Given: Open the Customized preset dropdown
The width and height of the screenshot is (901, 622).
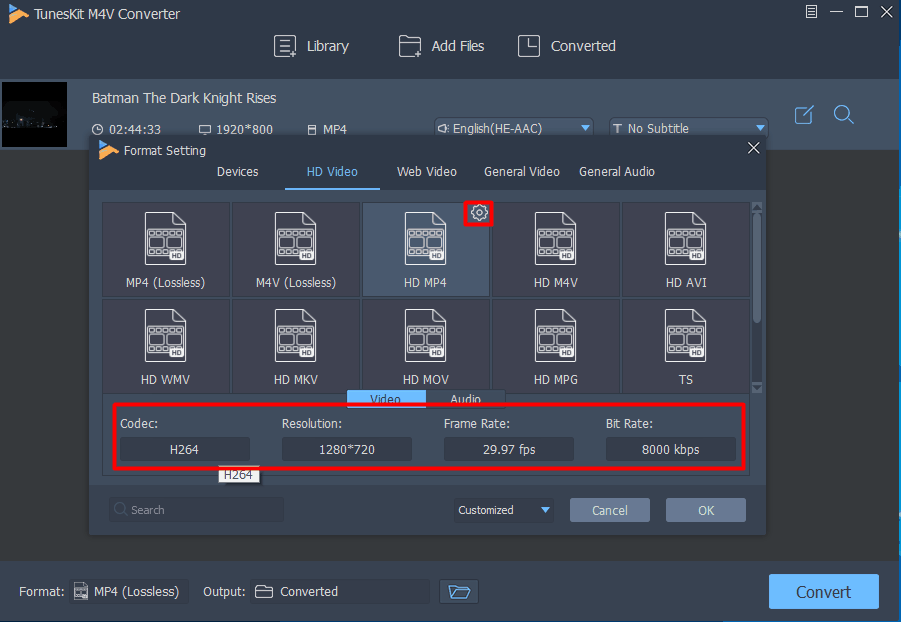Looking at the screenshot, I should coord(503,510).
